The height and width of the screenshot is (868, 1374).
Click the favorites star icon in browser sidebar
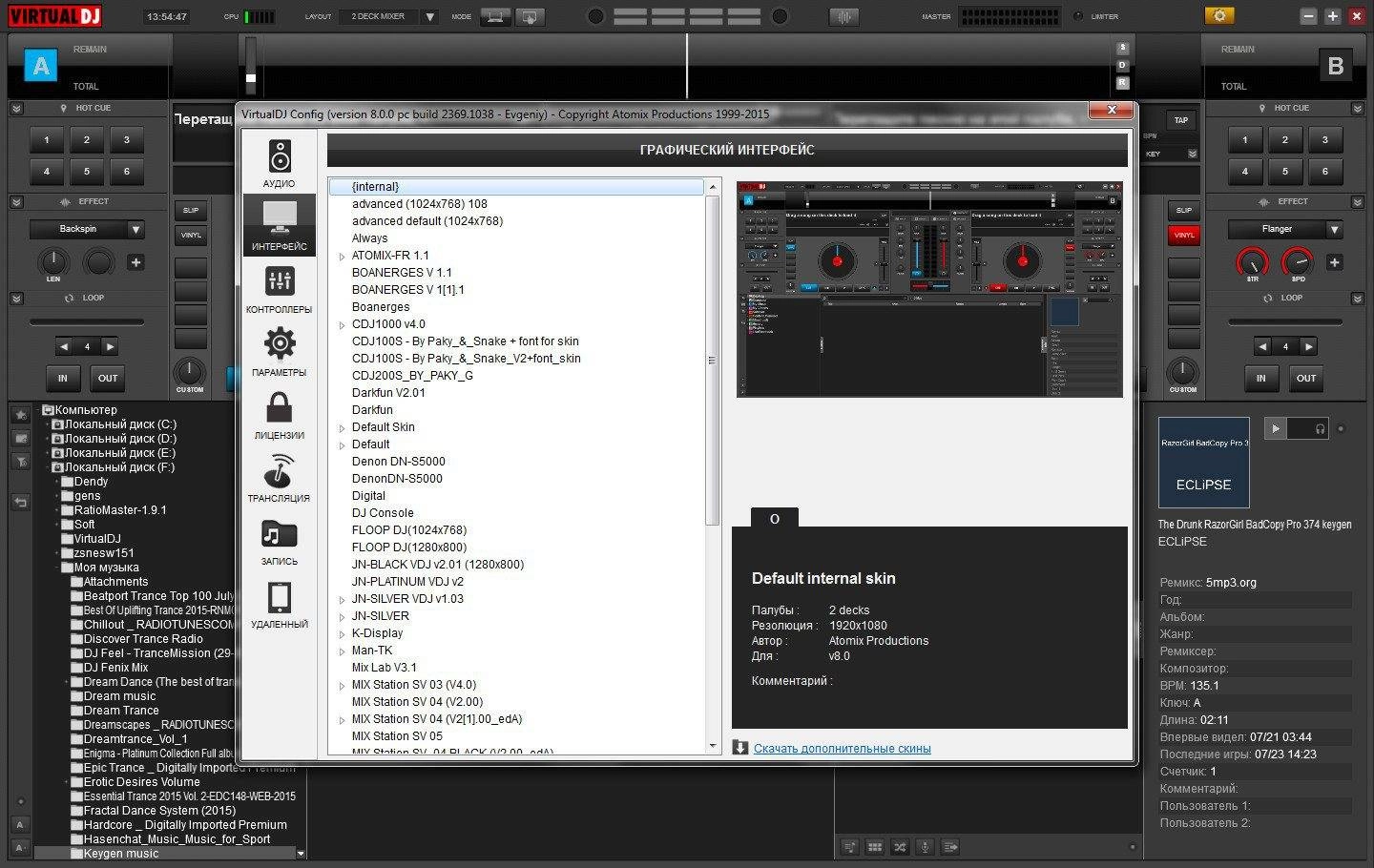pyautogui.click(x=20, y=415)
